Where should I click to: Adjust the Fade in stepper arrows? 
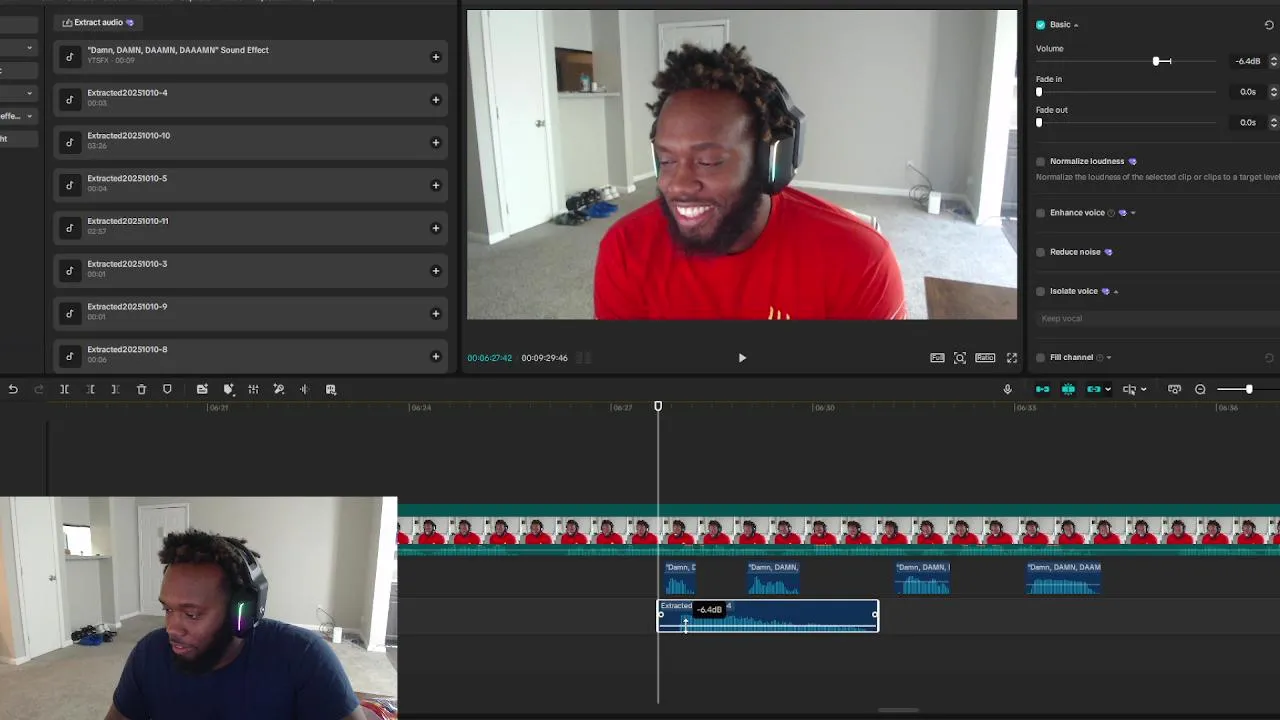(1273, 92)
